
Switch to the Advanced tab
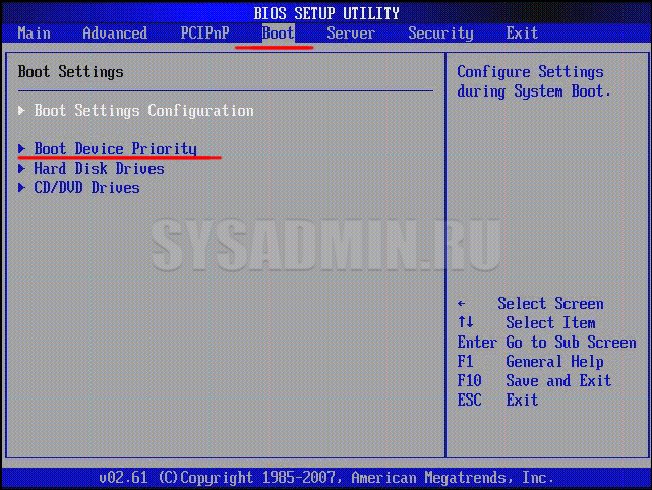pyautogui.click(x=114, y=34)
